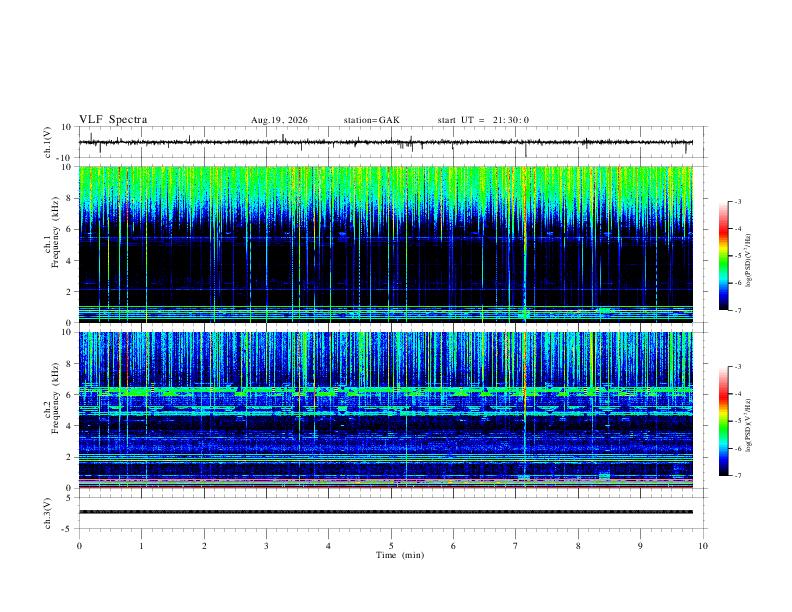
Task: Click the 10 minute tick on time axis
Action: point(703,546)
